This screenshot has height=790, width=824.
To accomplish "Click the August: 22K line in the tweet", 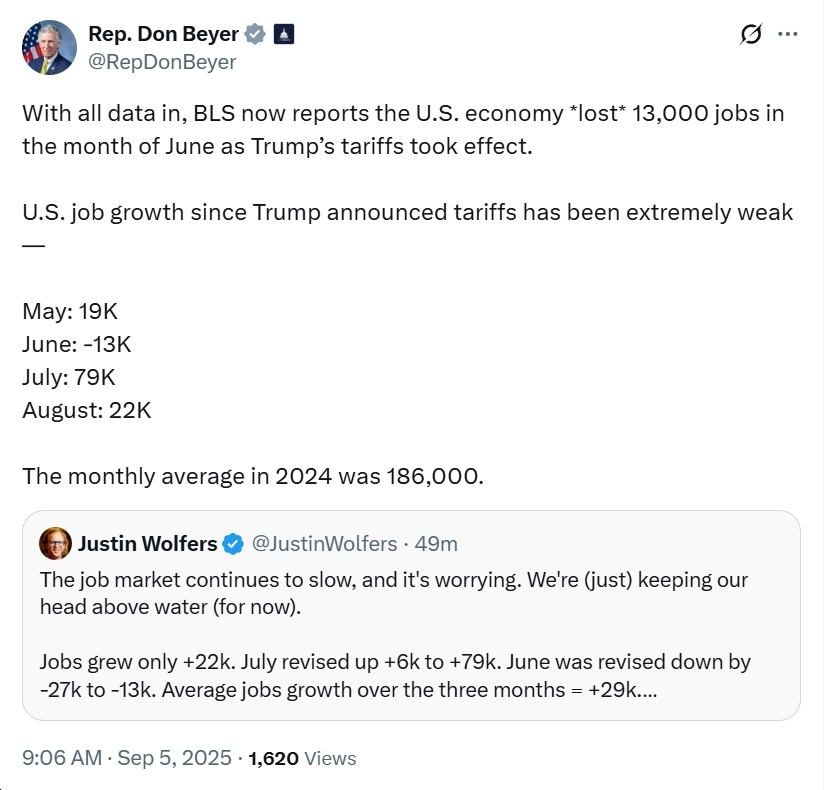I will click(87, 411).
